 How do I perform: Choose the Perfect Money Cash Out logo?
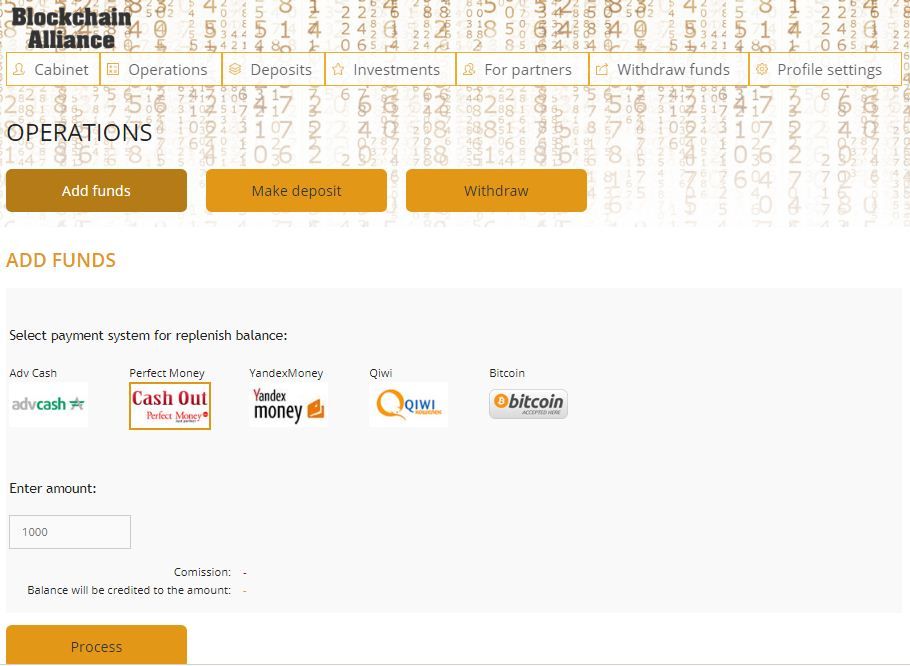(x=170, y=406)
